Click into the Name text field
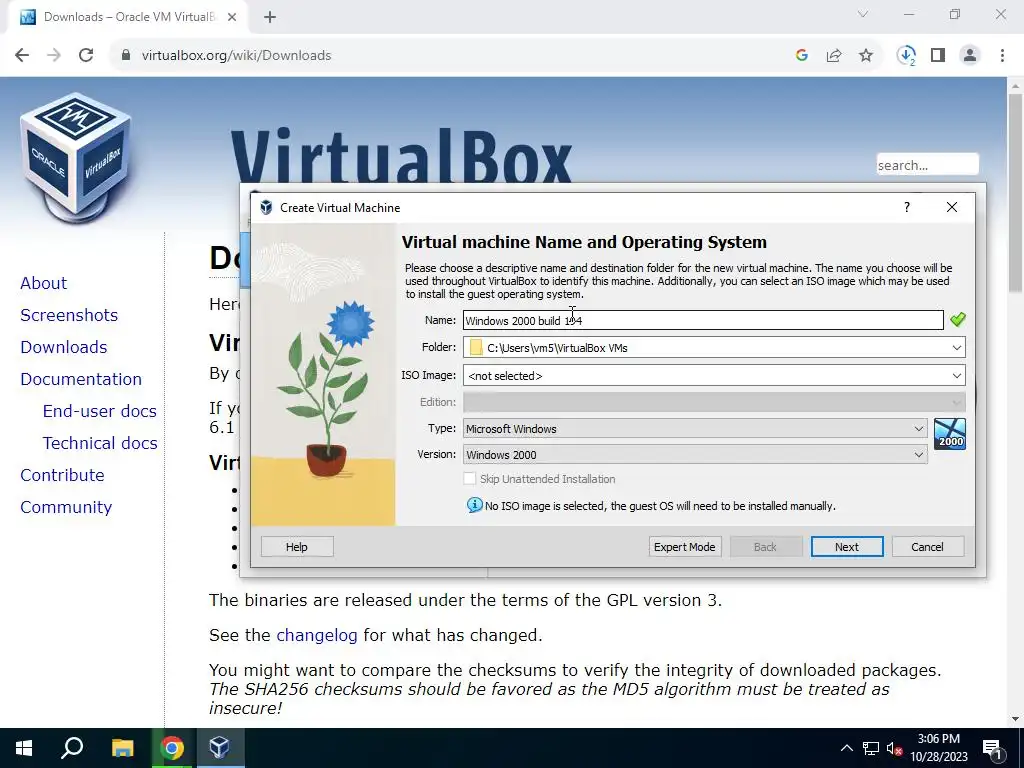Image resolution: width=1024 pixels, height=768 pixels. tap(703, 320)
